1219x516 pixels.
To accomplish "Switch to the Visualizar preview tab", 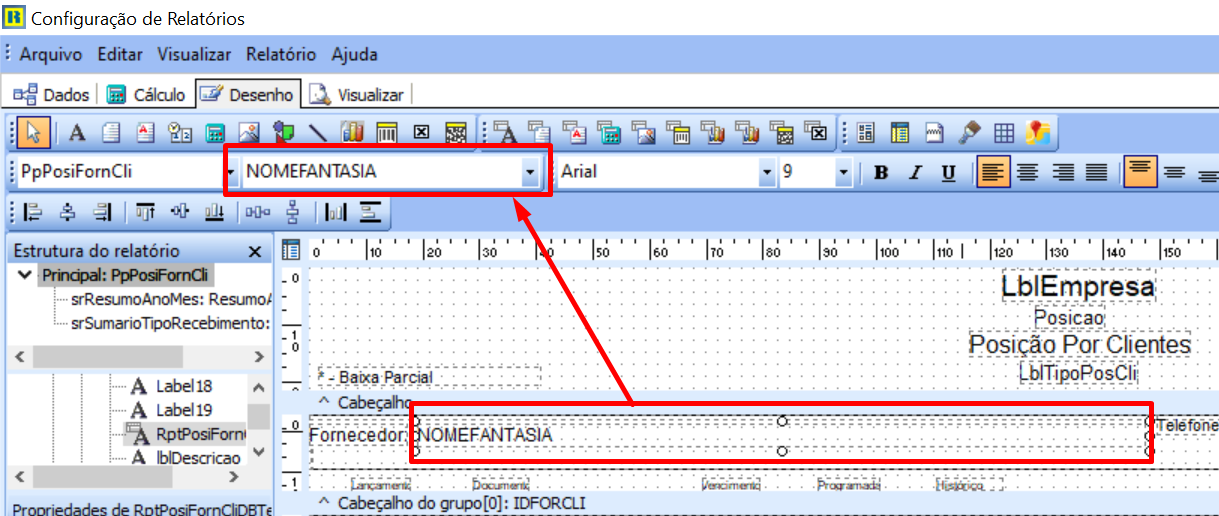I will 357,95.
